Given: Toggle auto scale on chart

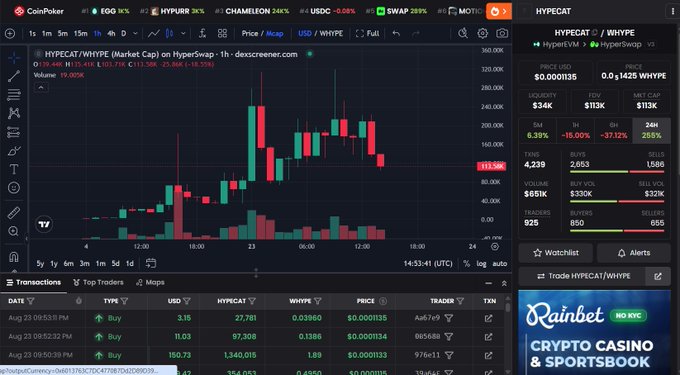Looking at the screenshot, I should 500,264.
